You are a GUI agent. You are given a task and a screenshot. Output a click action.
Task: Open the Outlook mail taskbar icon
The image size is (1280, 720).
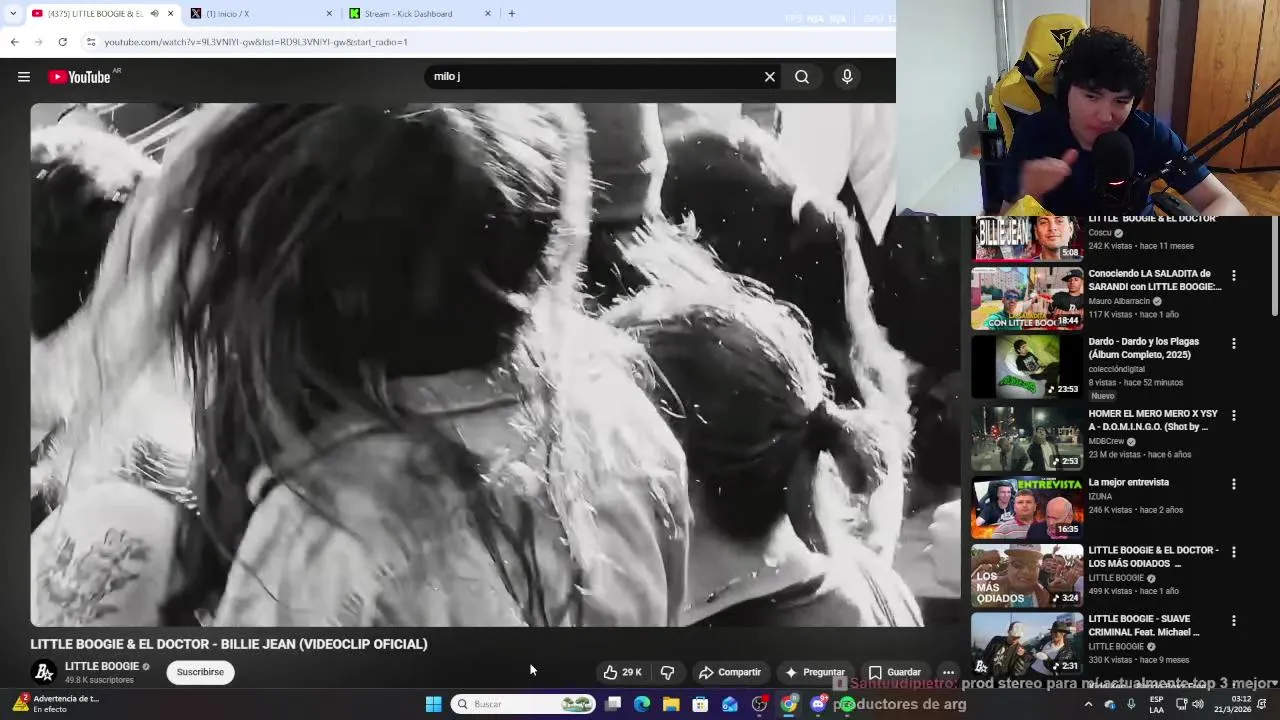click(730, 704)
